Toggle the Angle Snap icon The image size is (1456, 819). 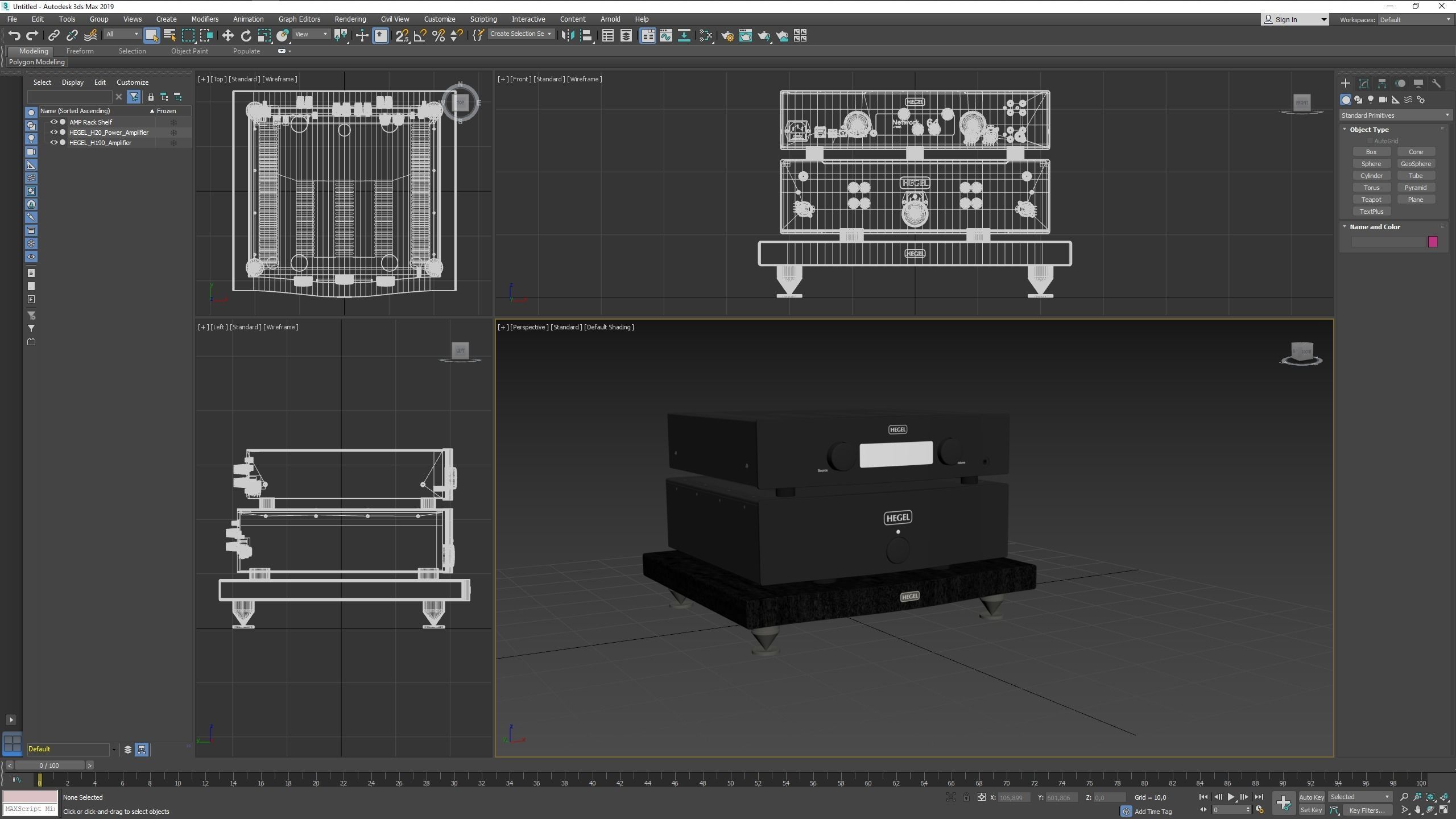420,36
